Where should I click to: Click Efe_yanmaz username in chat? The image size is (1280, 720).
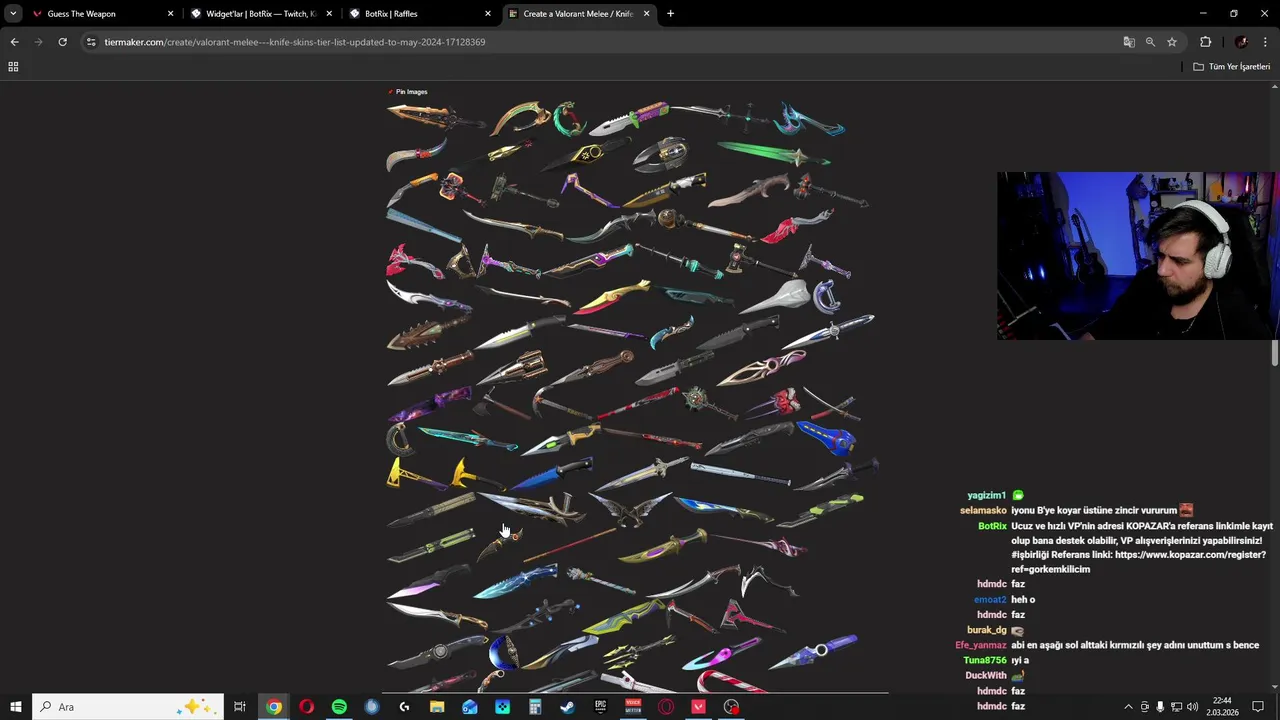point(981,645)
